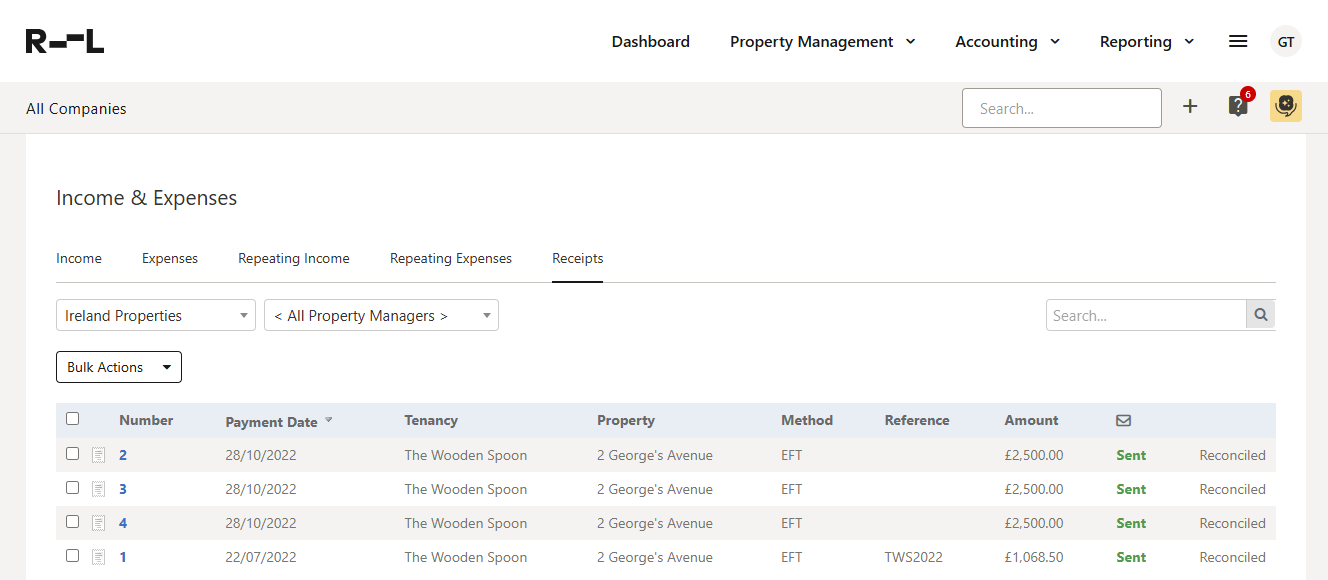
Task: Click the receipts table search magnifier
Action: pos(1261,315)
